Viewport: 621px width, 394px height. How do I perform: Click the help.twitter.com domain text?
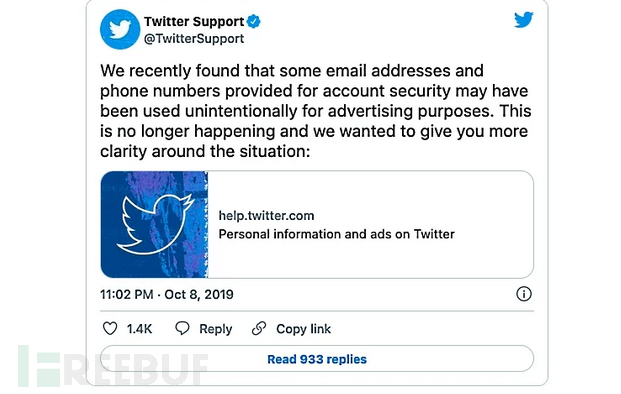(266, 216)
